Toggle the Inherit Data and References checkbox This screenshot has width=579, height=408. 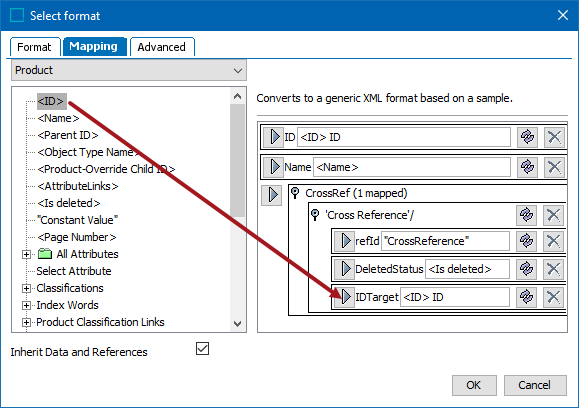(x=202, y=349)
